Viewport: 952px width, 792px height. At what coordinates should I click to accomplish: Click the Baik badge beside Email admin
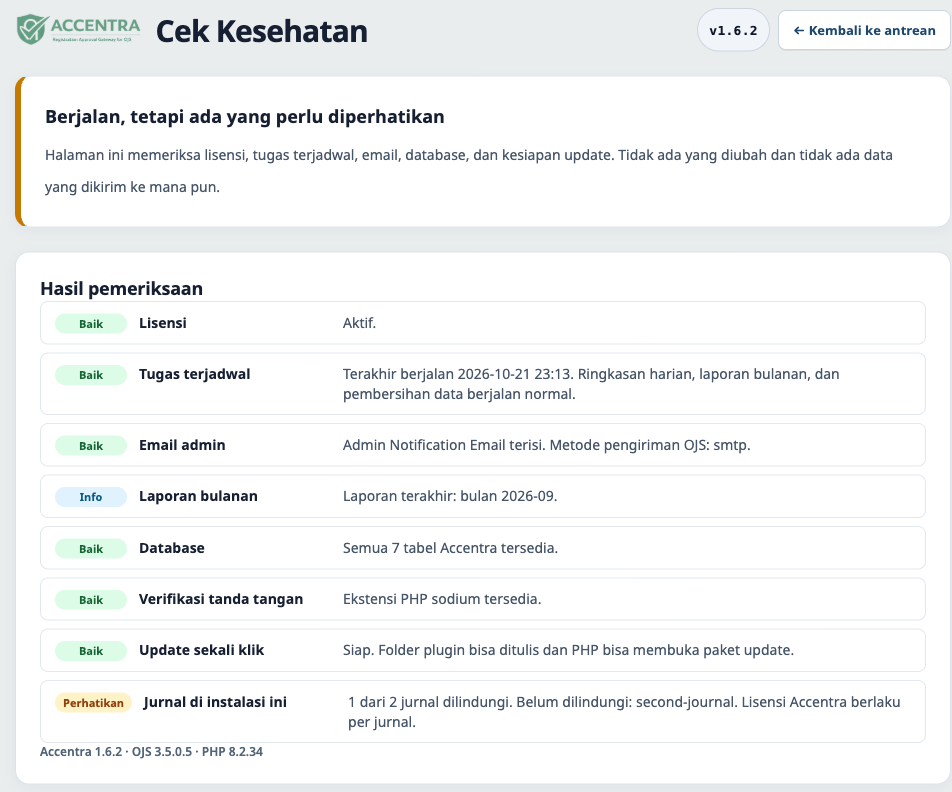(x=91, y=446)
